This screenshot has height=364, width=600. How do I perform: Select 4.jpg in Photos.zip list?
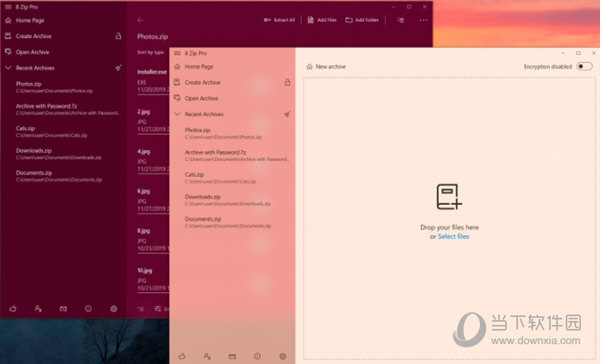click(x=153, y=161)
